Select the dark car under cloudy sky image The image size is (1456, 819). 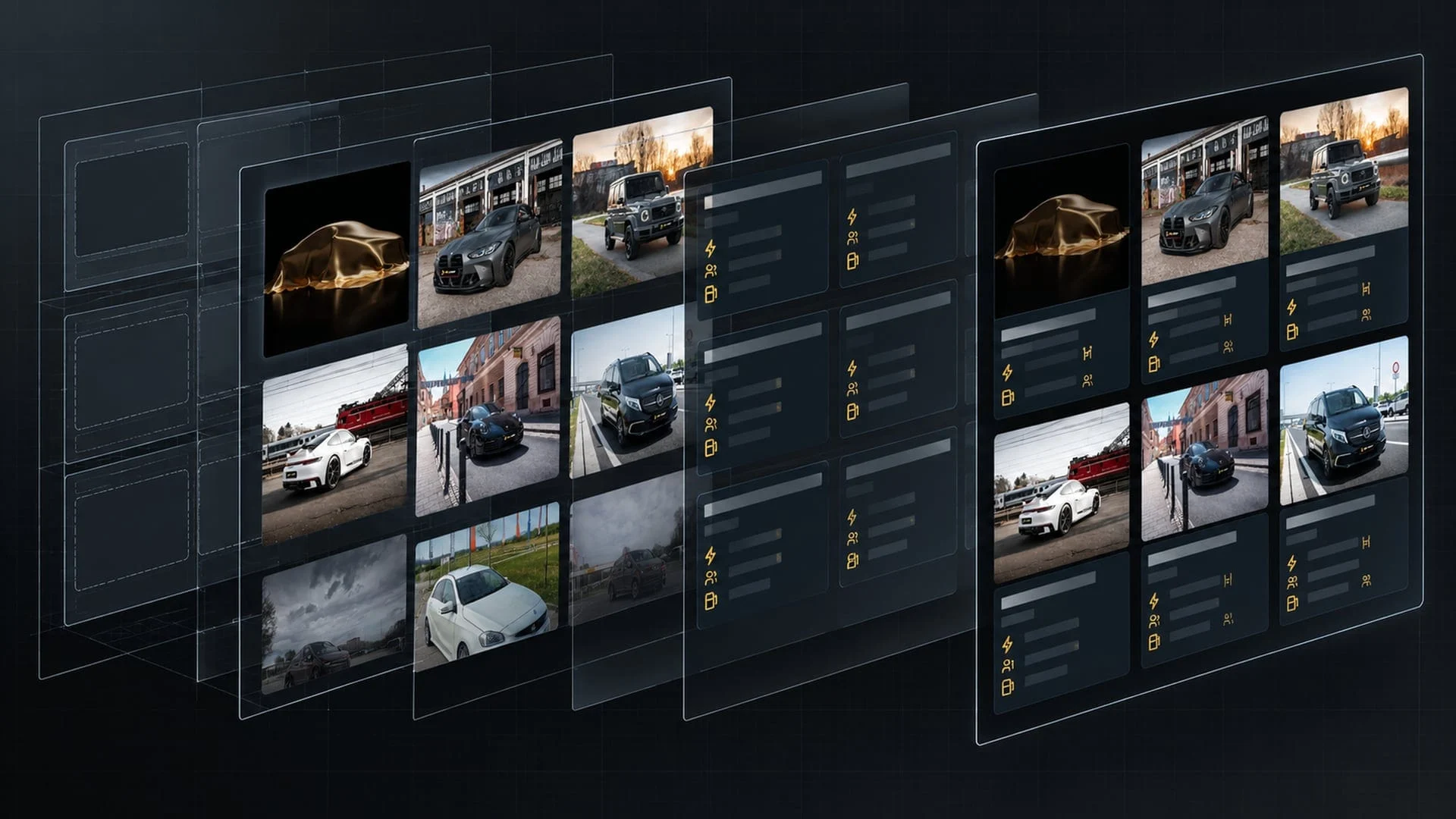pyautogui.click(x=334, y=614)
